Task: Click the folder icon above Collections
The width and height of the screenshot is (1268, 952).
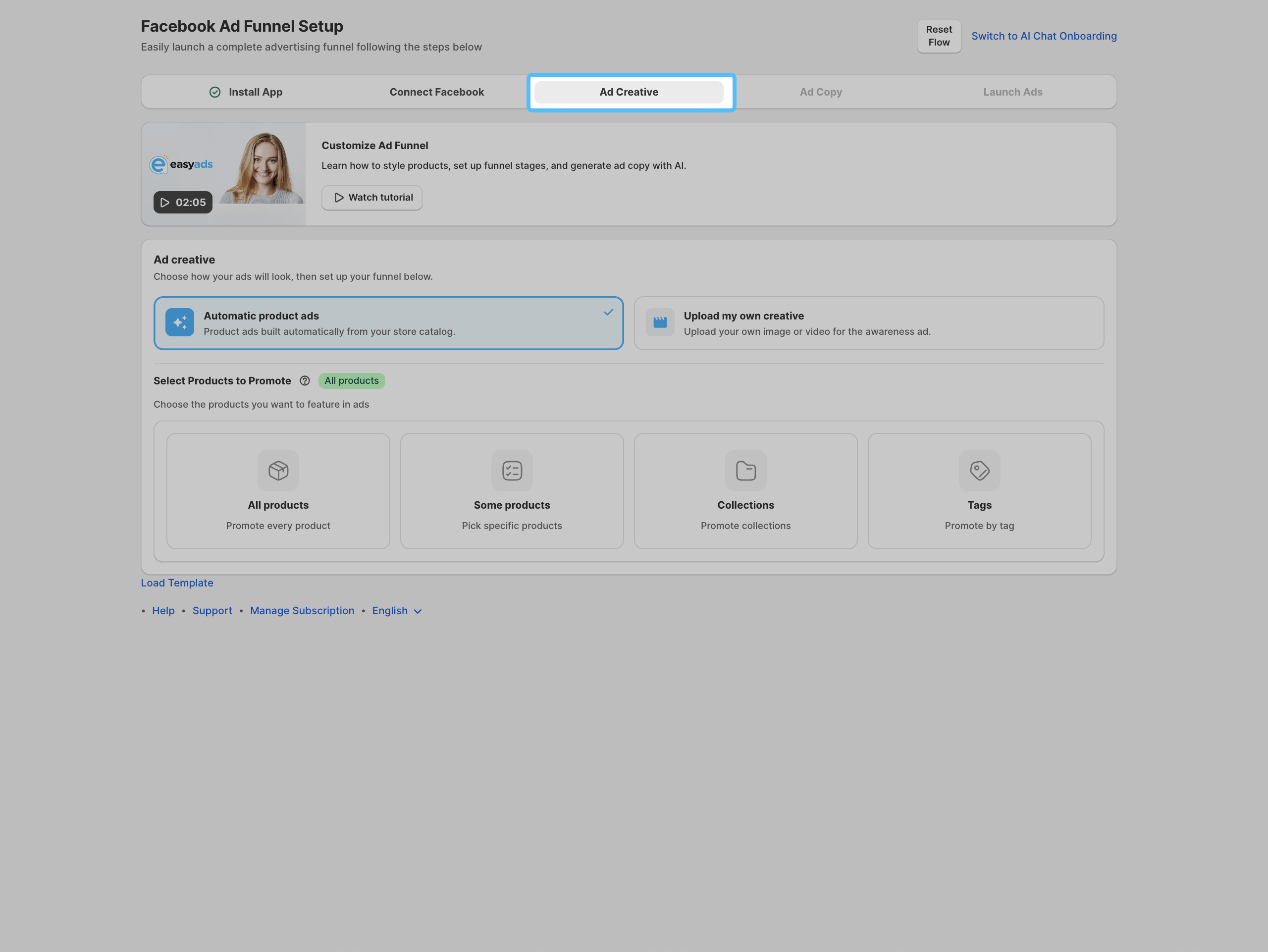Action: [746, 471]
